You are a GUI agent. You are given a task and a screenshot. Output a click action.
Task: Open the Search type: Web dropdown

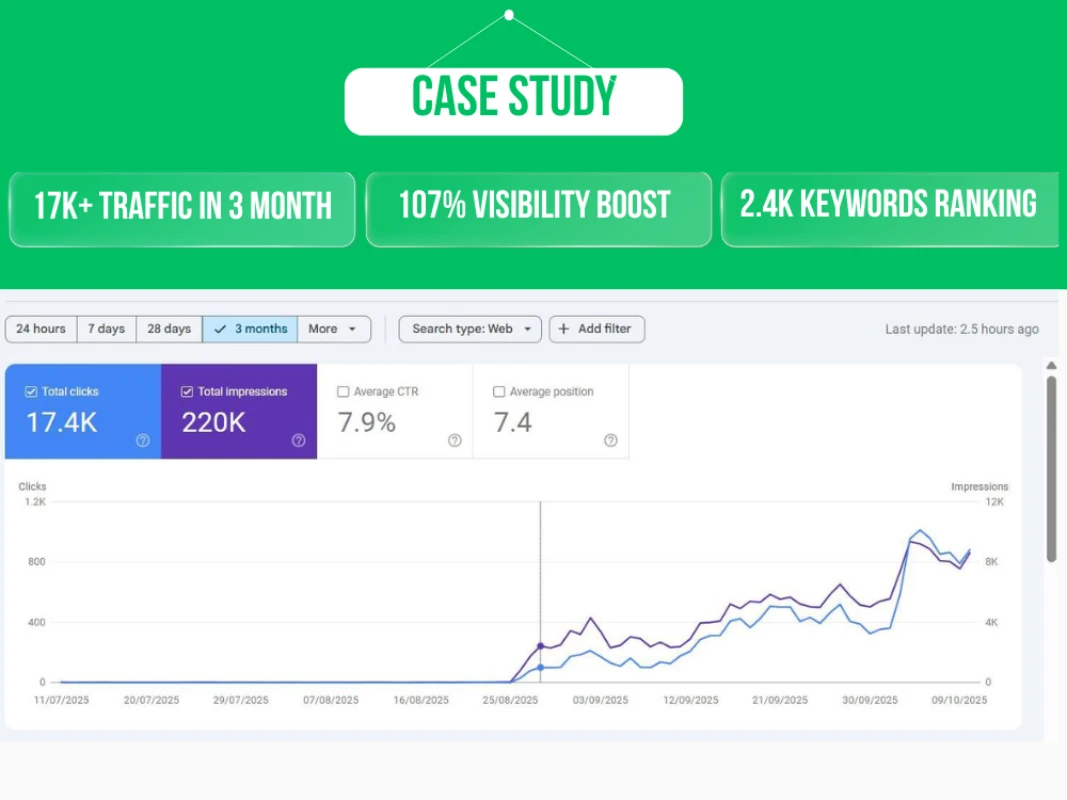pos(469,329)
